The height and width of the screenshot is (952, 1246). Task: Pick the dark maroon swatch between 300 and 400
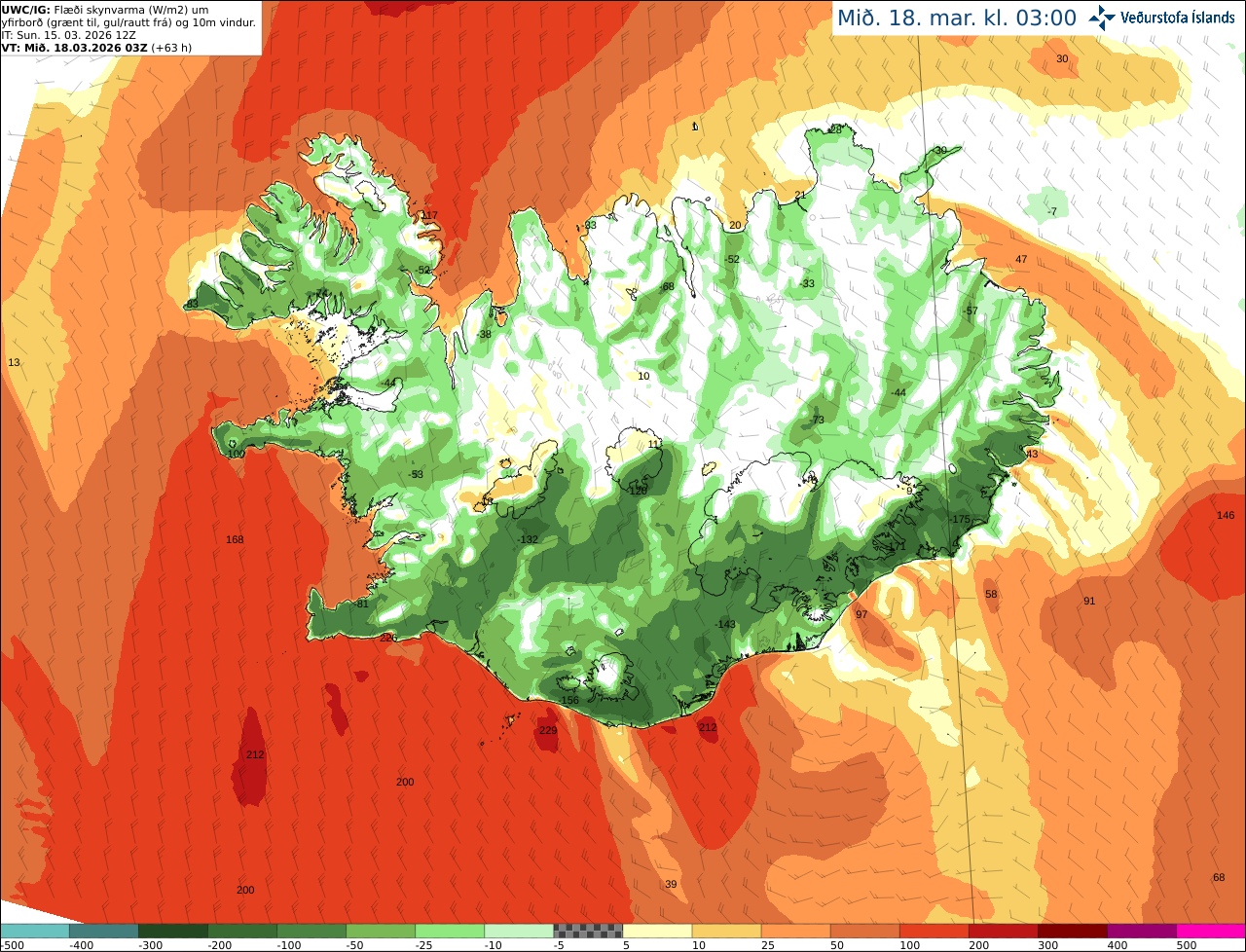pos(1073,931)
